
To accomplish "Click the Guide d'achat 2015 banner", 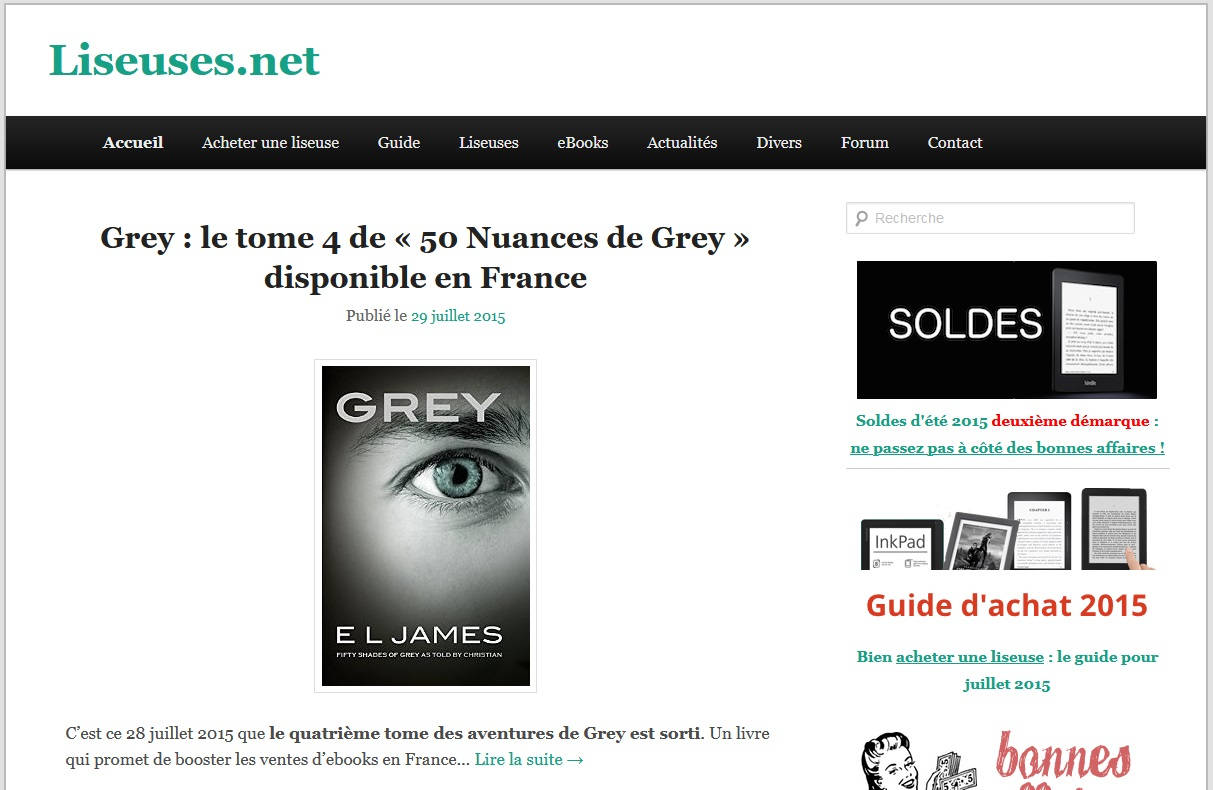I will [x=1007, y=555].
